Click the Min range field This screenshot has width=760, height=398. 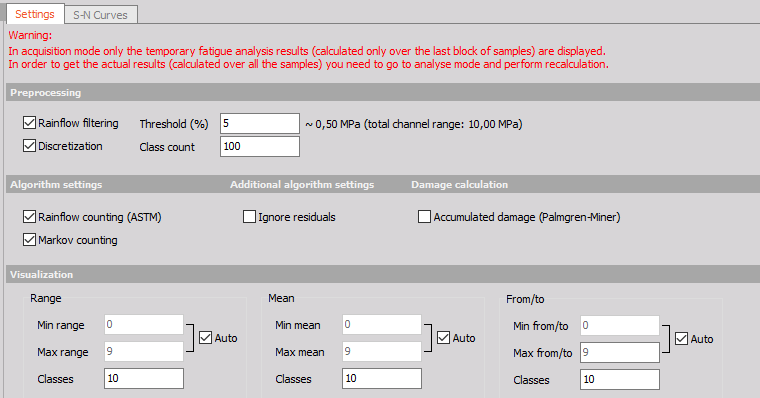144,325
